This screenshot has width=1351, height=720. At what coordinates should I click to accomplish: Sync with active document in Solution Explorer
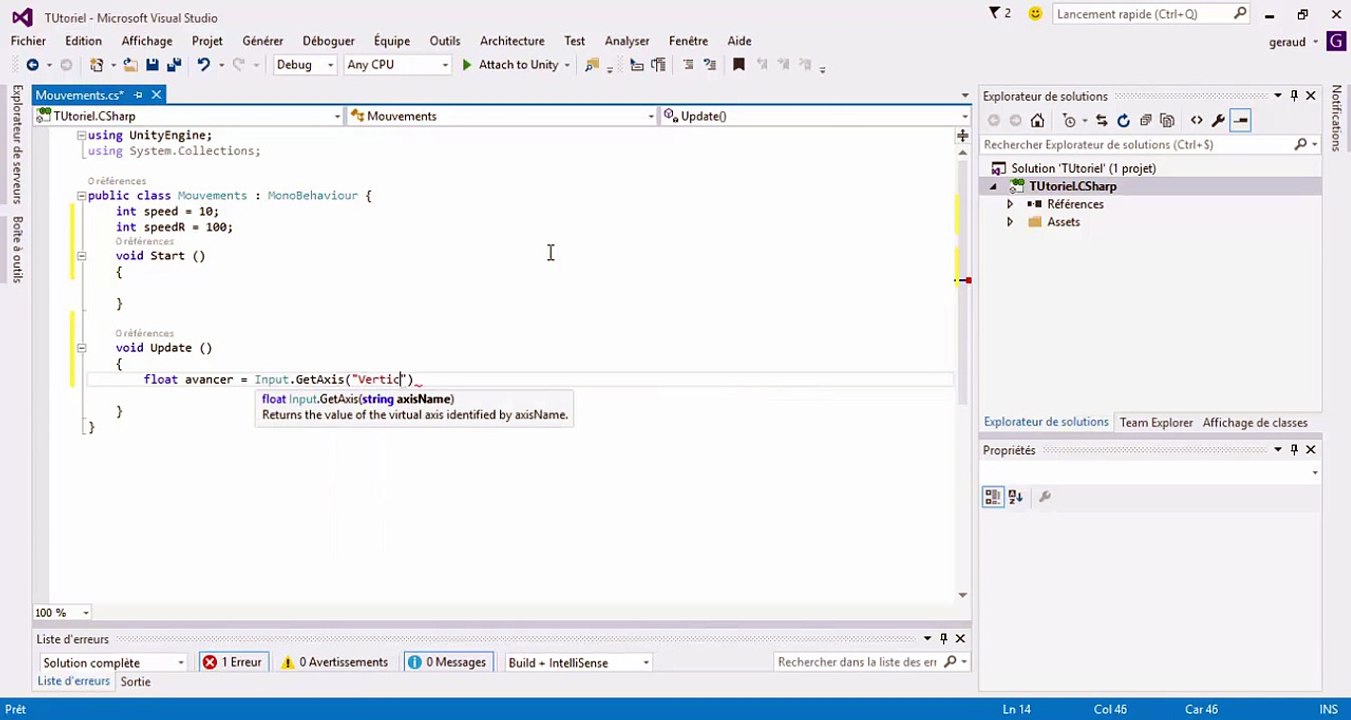(1101, 121)
